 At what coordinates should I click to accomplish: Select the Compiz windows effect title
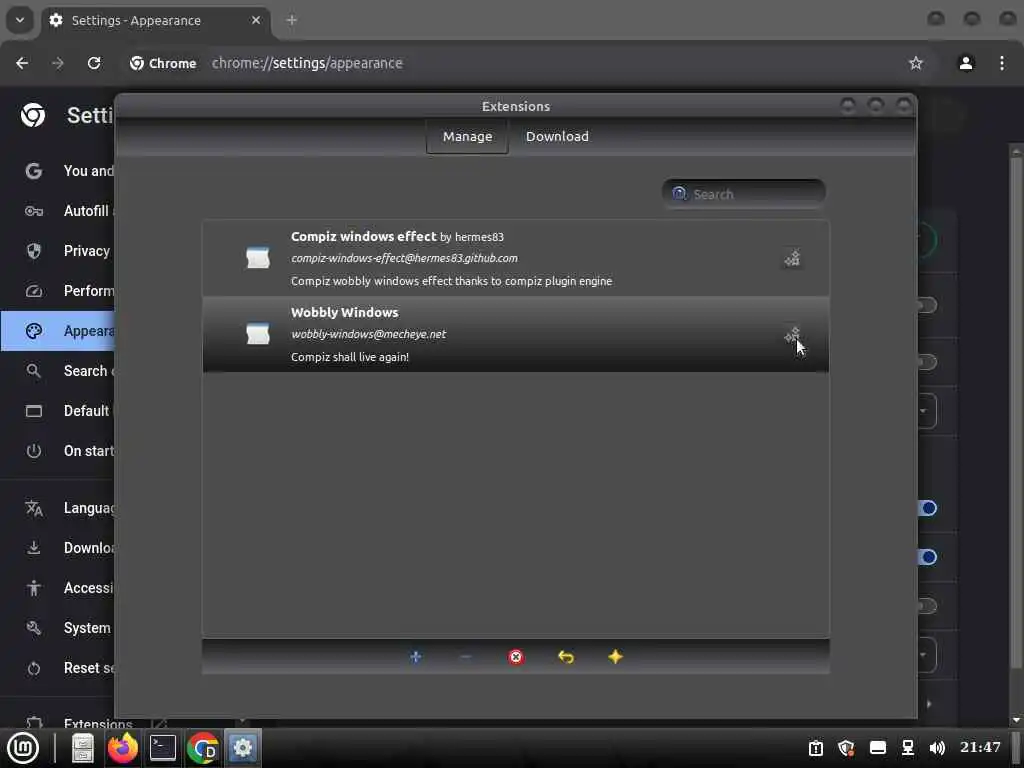[363, 236]
